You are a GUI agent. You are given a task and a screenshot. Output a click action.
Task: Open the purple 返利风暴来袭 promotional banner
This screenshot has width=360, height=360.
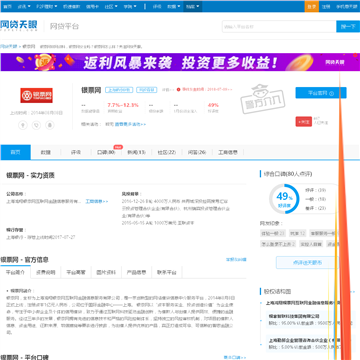click(x=180, y=62)
